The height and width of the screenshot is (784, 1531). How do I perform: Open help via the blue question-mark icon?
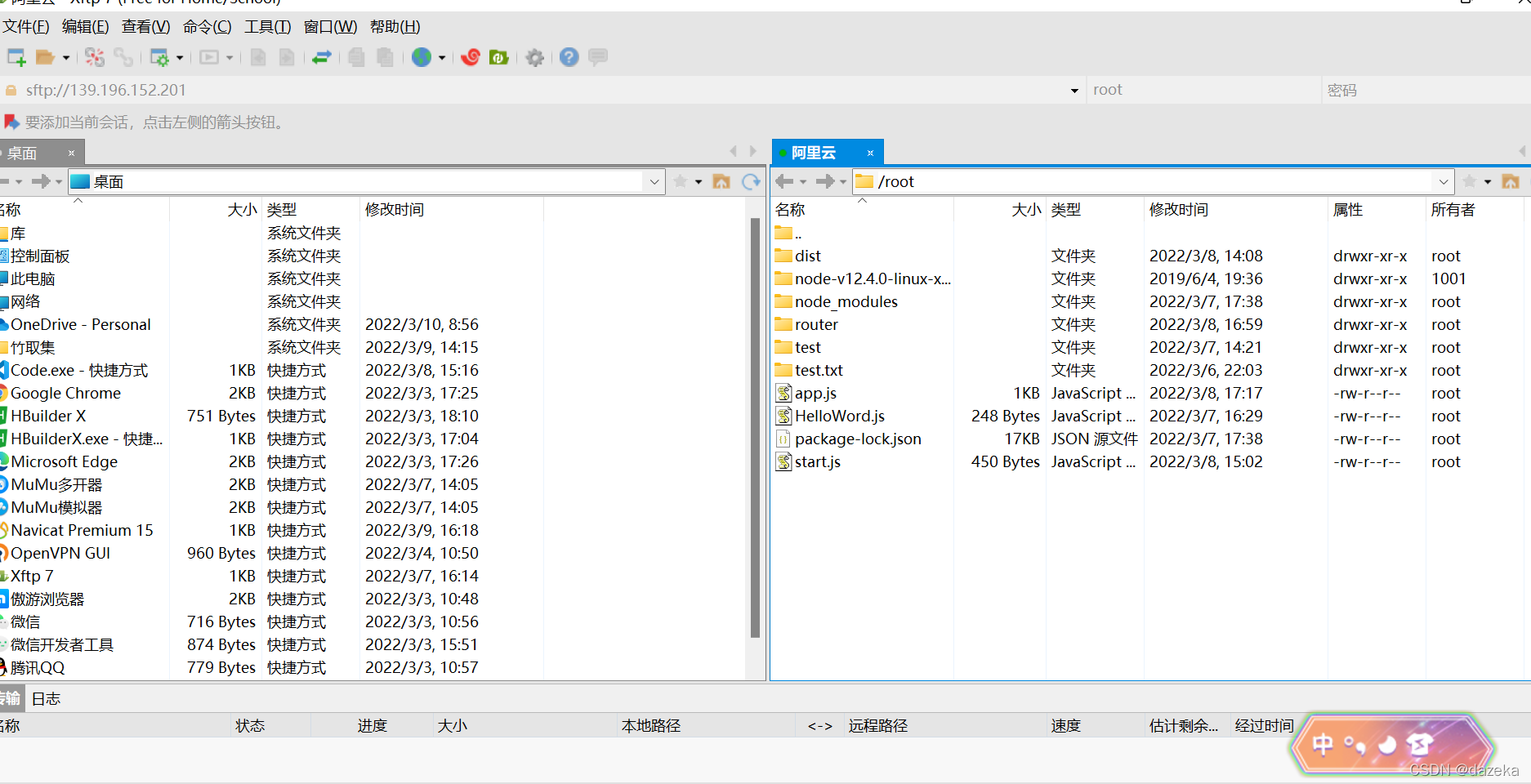pyautogui.click(x=569, y=57)
